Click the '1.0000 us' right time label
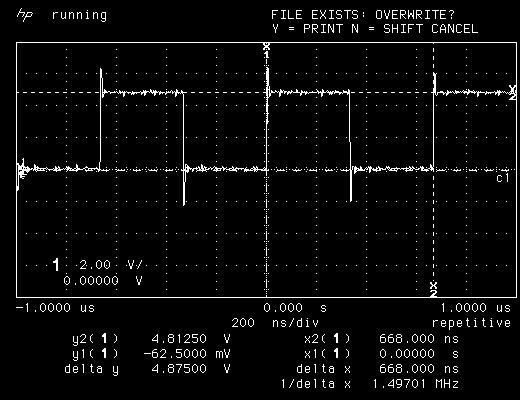Screen dimensions: 520x400 click(x=476, y=308)
